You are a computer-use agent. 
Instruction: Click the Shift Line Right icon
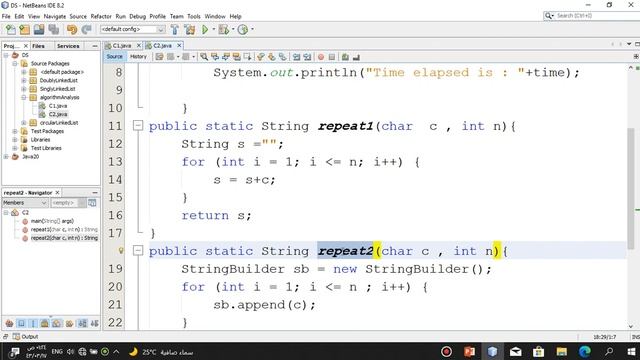307,57
